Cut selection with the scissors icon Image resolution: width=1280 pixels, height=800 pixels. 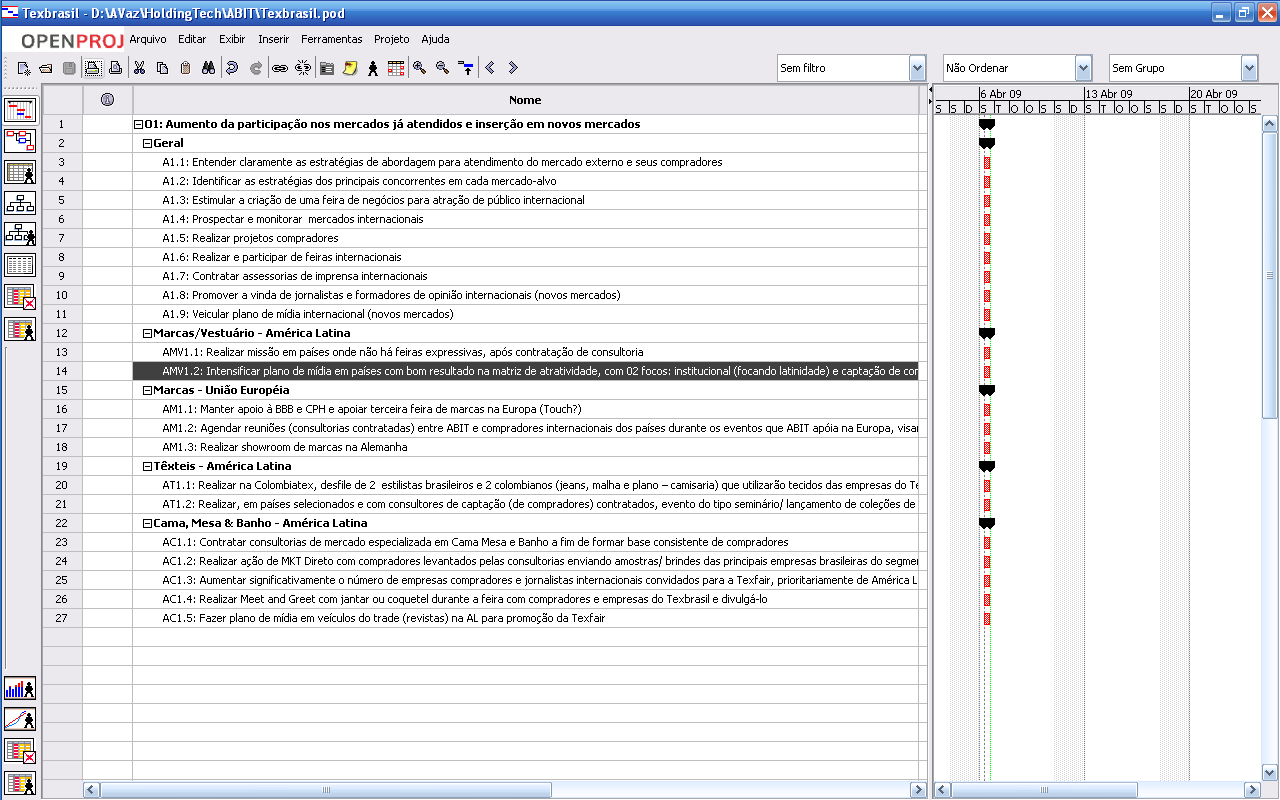(140, 68)
